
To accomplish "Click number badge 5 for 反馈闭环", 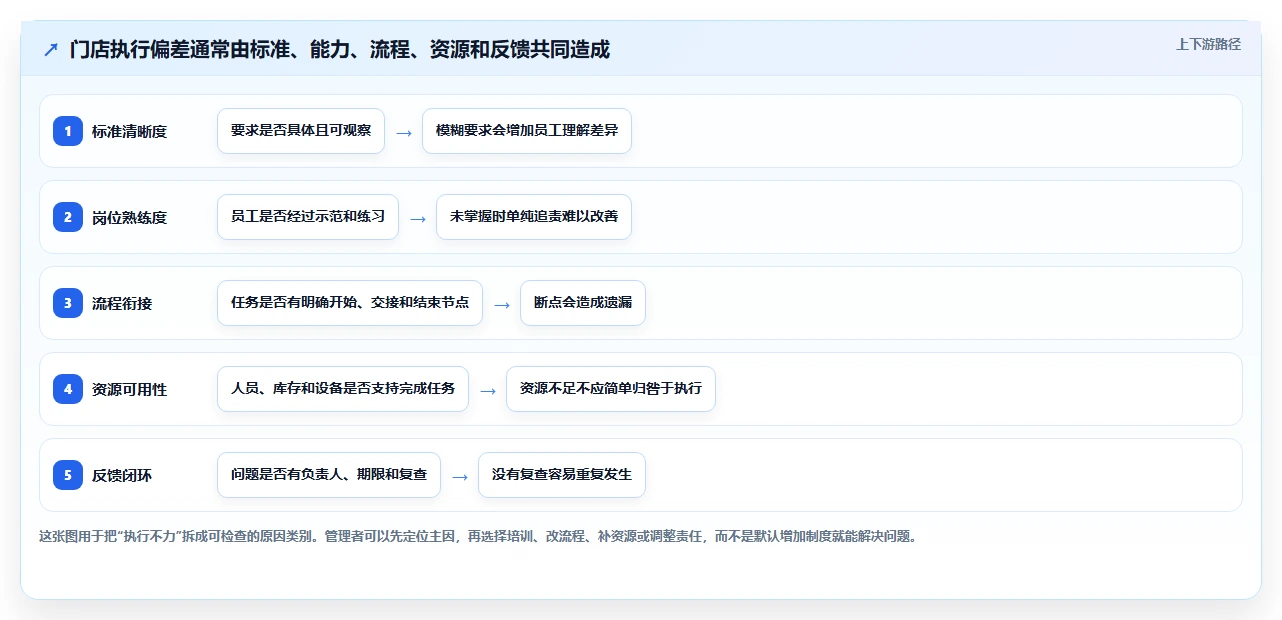I will (68, 474).
